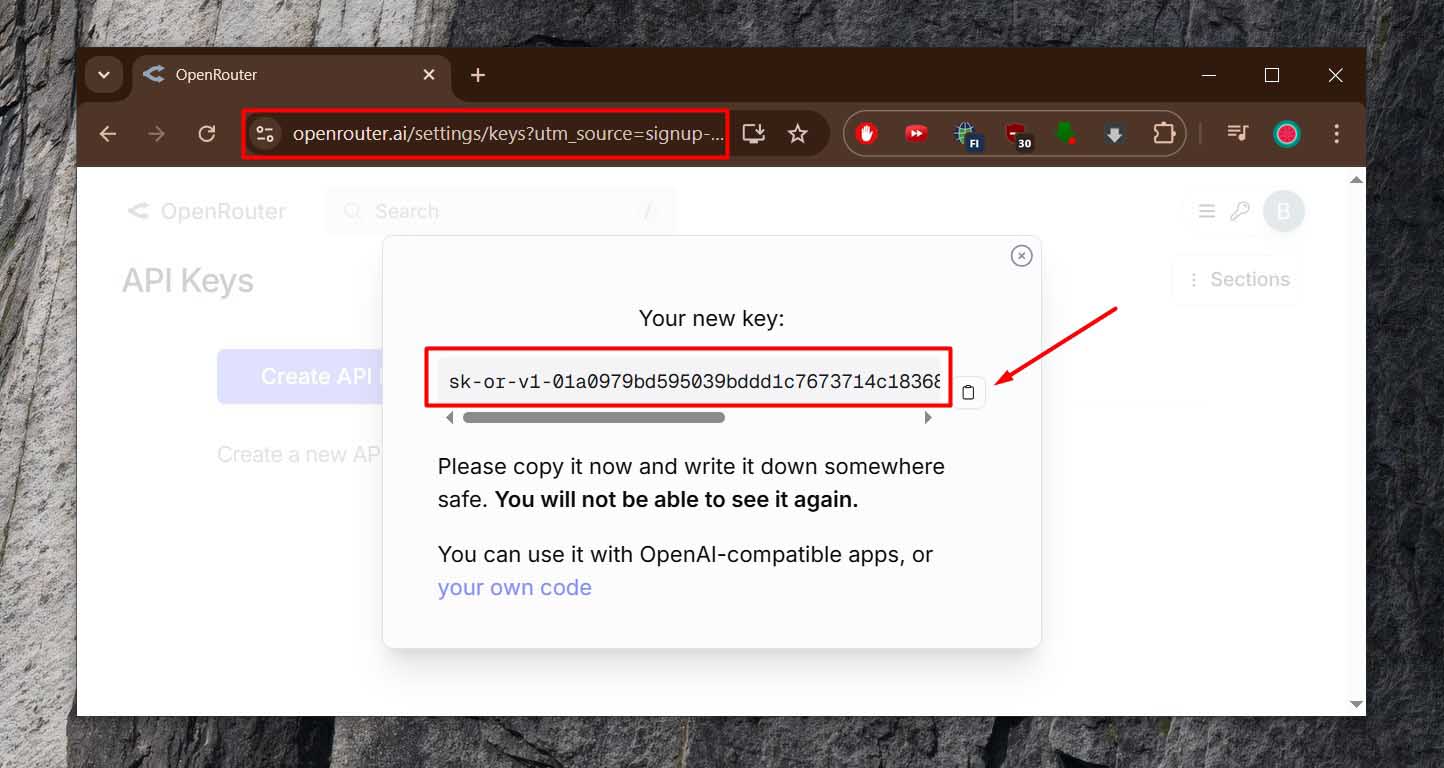Click the gray download arrow extension icon
The image size is (1444, 768).
pyautogui.click(x=1114, y=134)
